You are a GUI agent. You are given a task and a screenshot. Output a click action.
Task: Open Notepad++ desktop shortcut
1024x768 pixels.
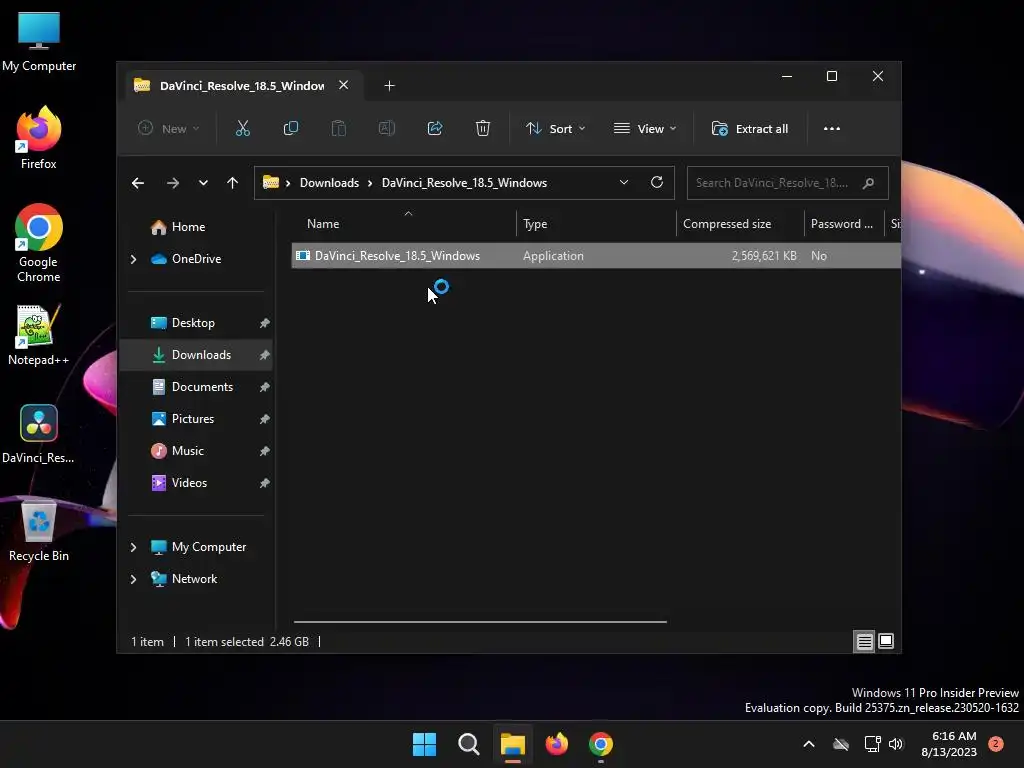pyautogui.click(x=39, y=335)
